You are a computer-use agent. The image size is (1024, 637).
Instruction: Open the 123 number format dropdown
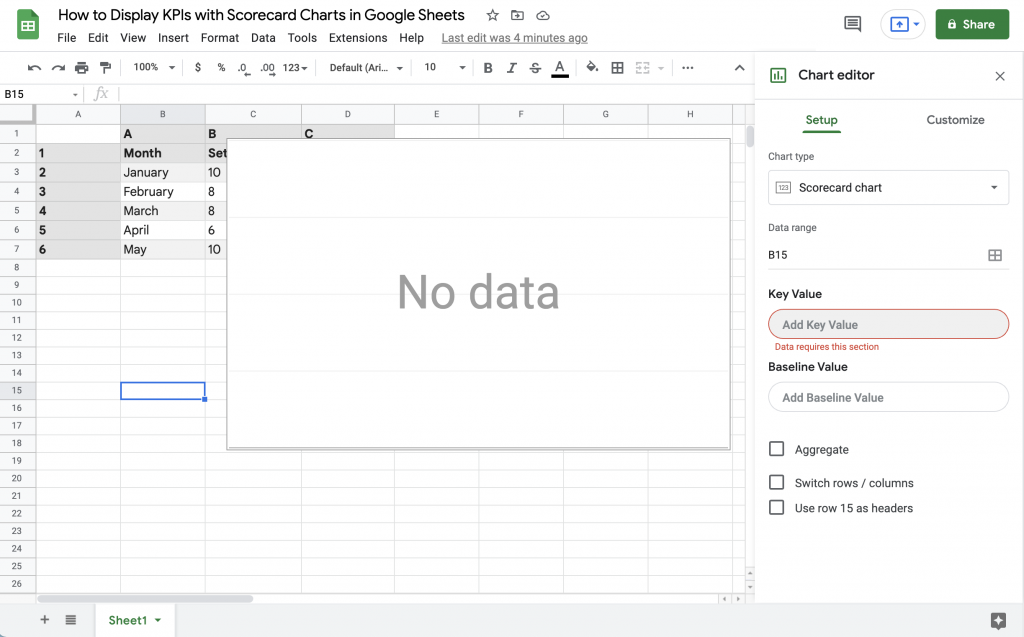click(x=294, y=67)
